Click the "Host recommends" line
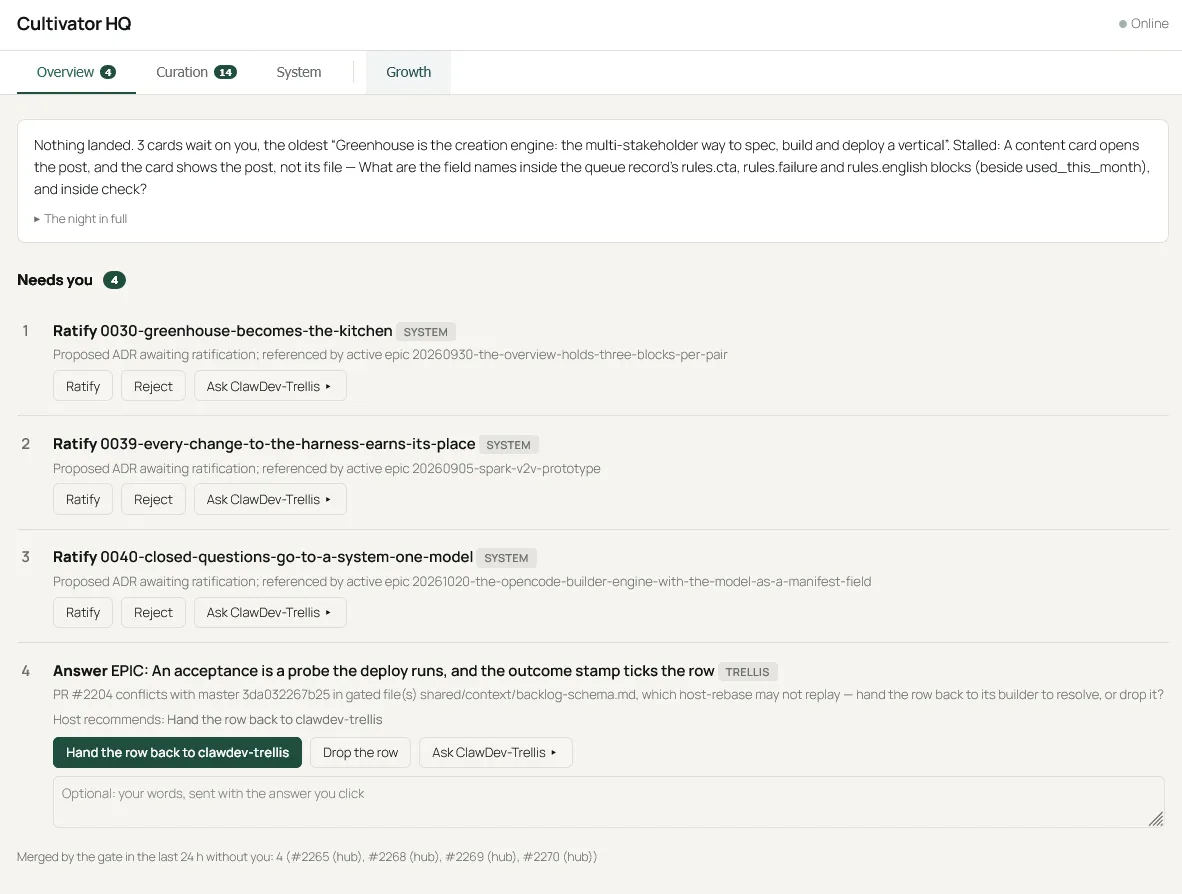Screen dimensions: 1182x894 [217, 719]
